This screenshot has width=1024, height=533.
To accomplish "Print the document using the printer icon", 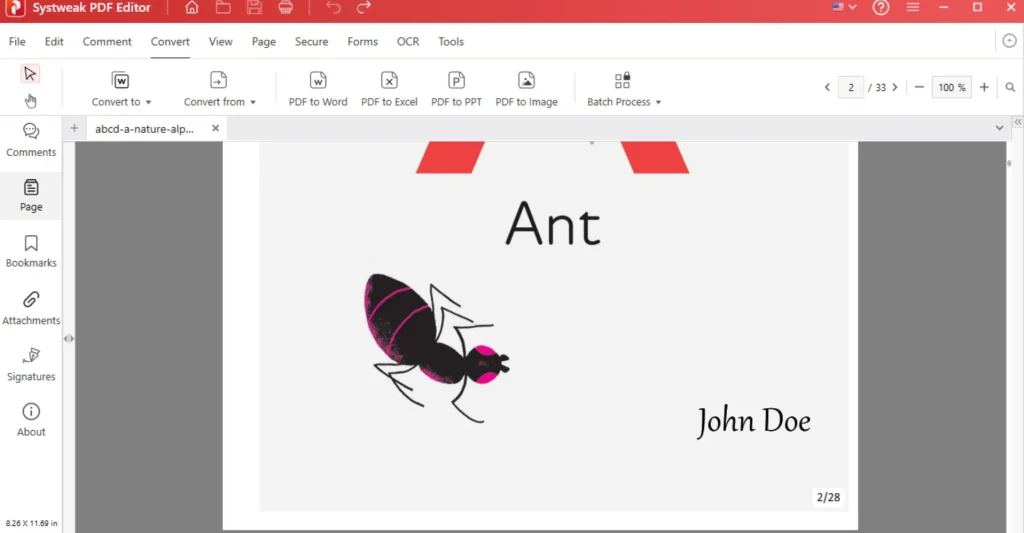I will 285,8.
